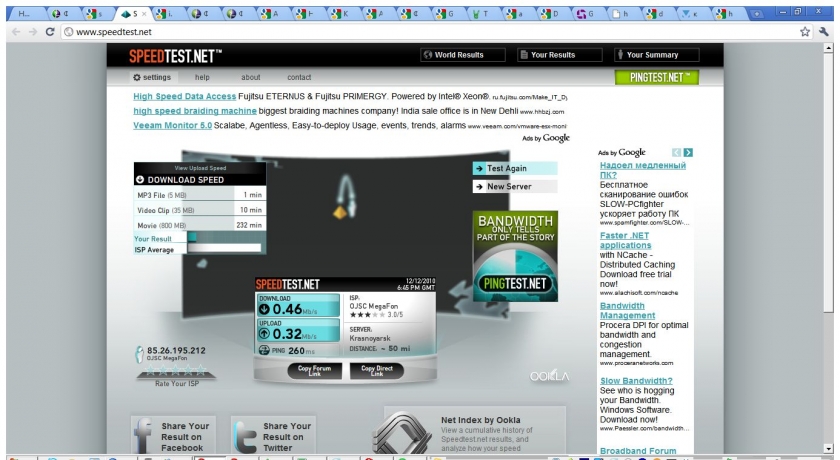Click the Ookla logo
840x460 pixels.
(x=549, y=376)
